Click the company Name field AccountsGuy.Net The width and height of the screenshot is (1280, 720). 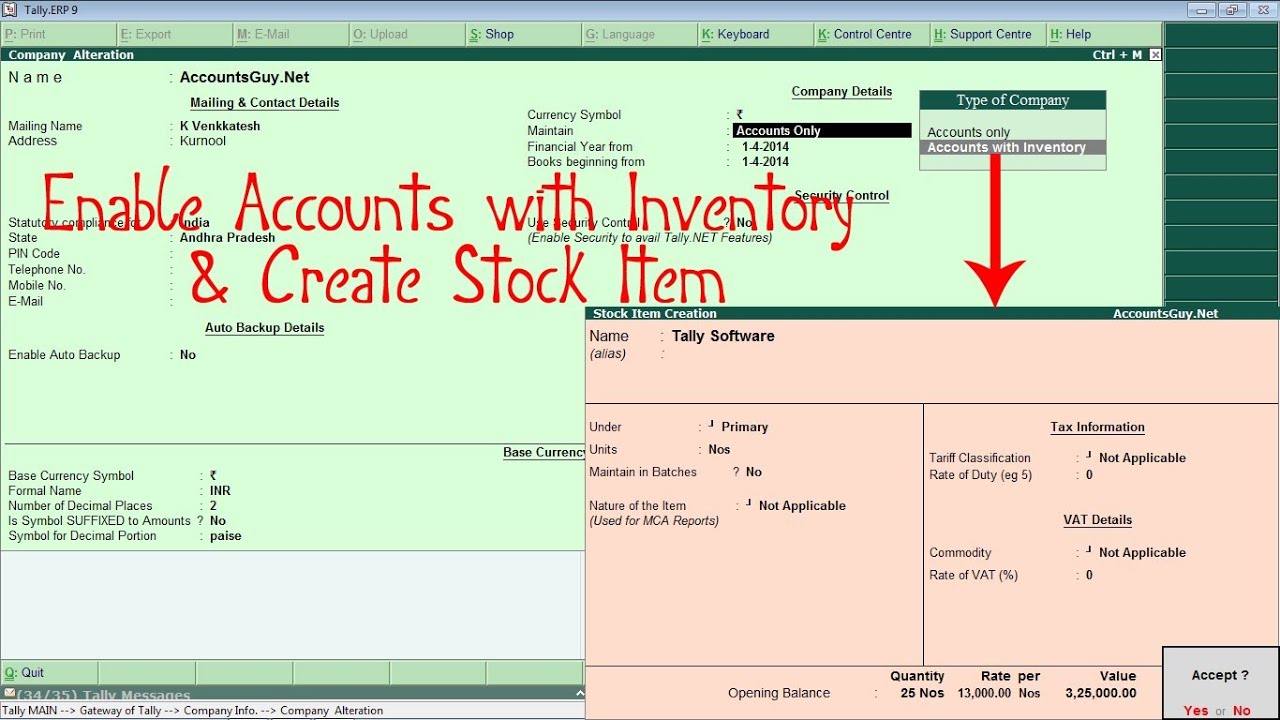click(244, 77)
